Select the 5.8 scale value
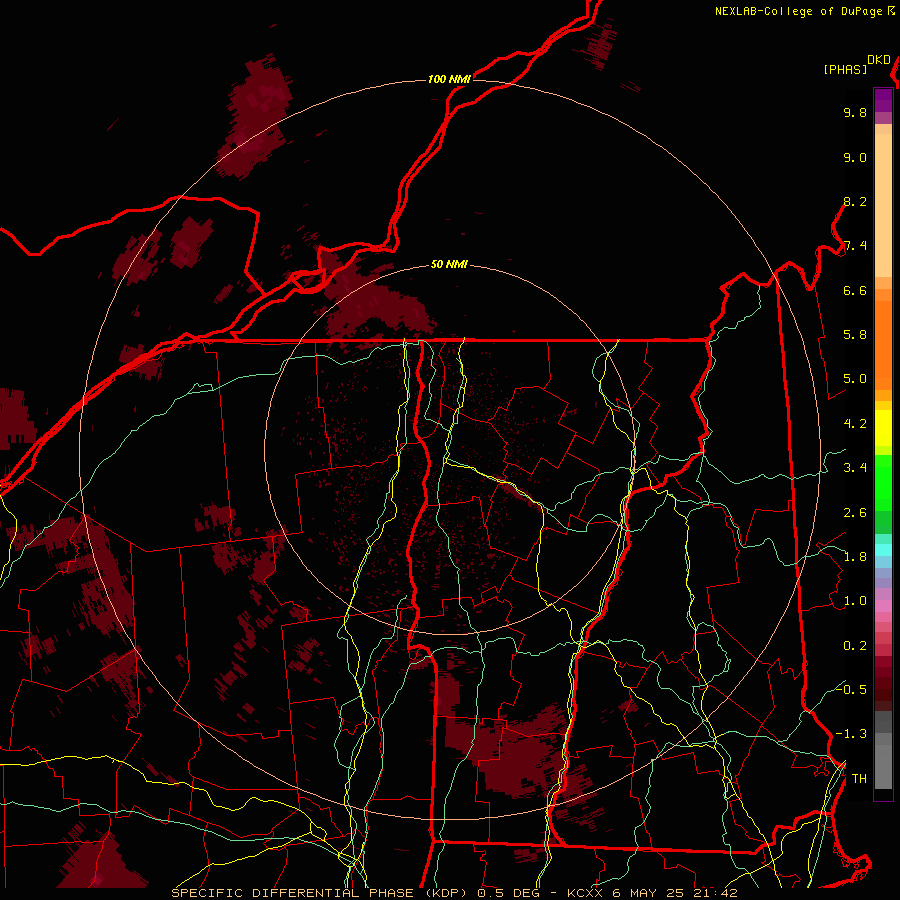Image resolution: width=900 pixels, height=900 pixels. 855,335
